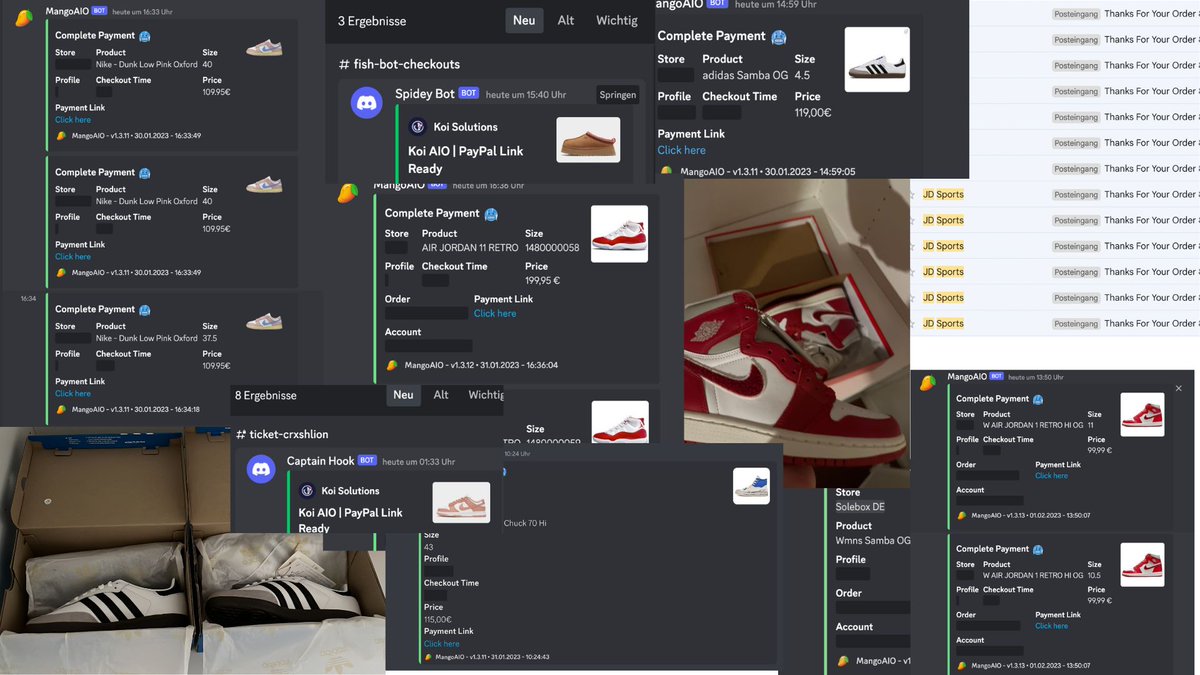The width and height of the screenshot is (1200, 675).
Task: Select Neu tab in 3 Ergebnisse panel
Action: click(x=524, y=20)
